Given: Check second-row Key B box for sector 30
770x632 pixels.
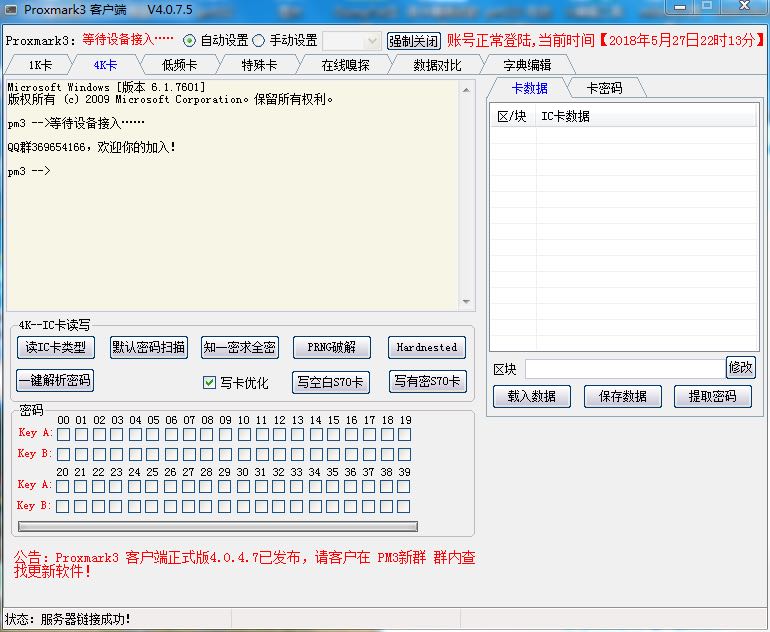Looking at the screenshot, I should 243,506.
